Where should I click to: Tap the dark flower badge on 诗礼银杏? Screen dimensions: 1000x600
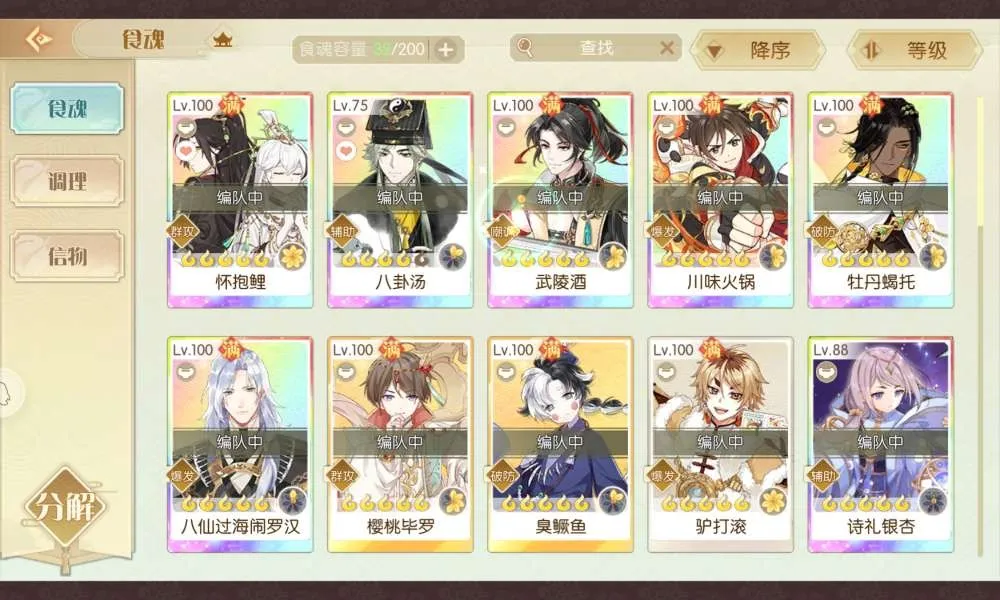(932, 501)
